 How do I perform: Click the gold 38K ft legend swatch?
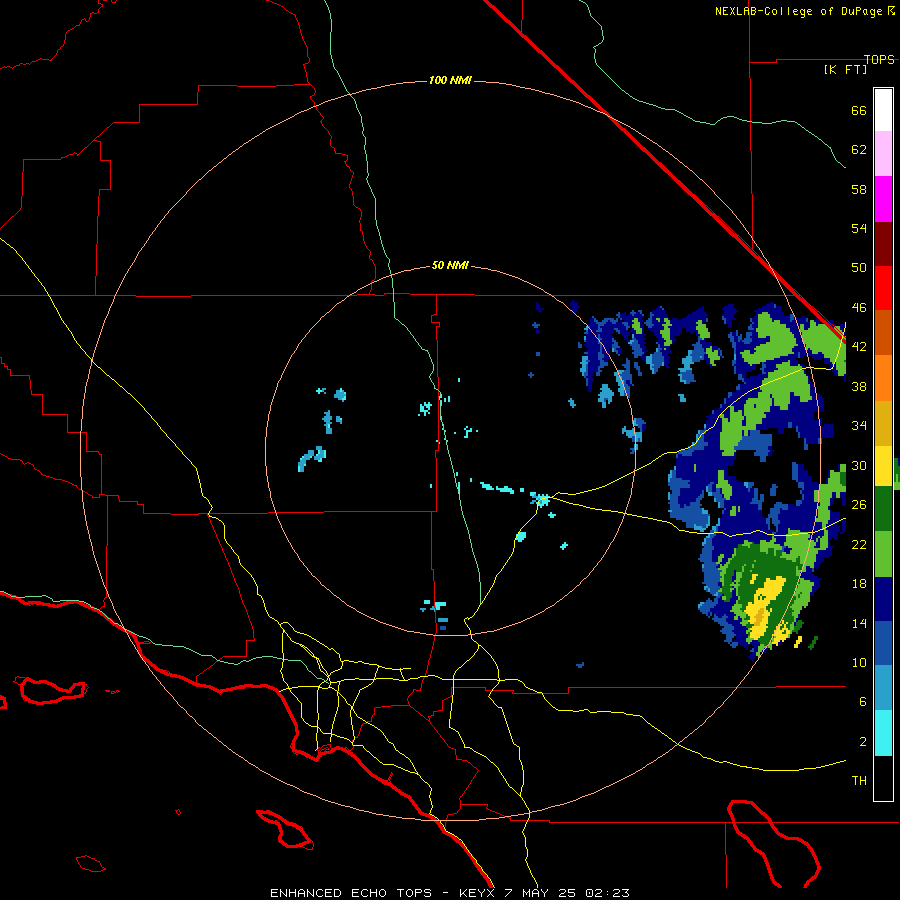(x=883, y=423)
